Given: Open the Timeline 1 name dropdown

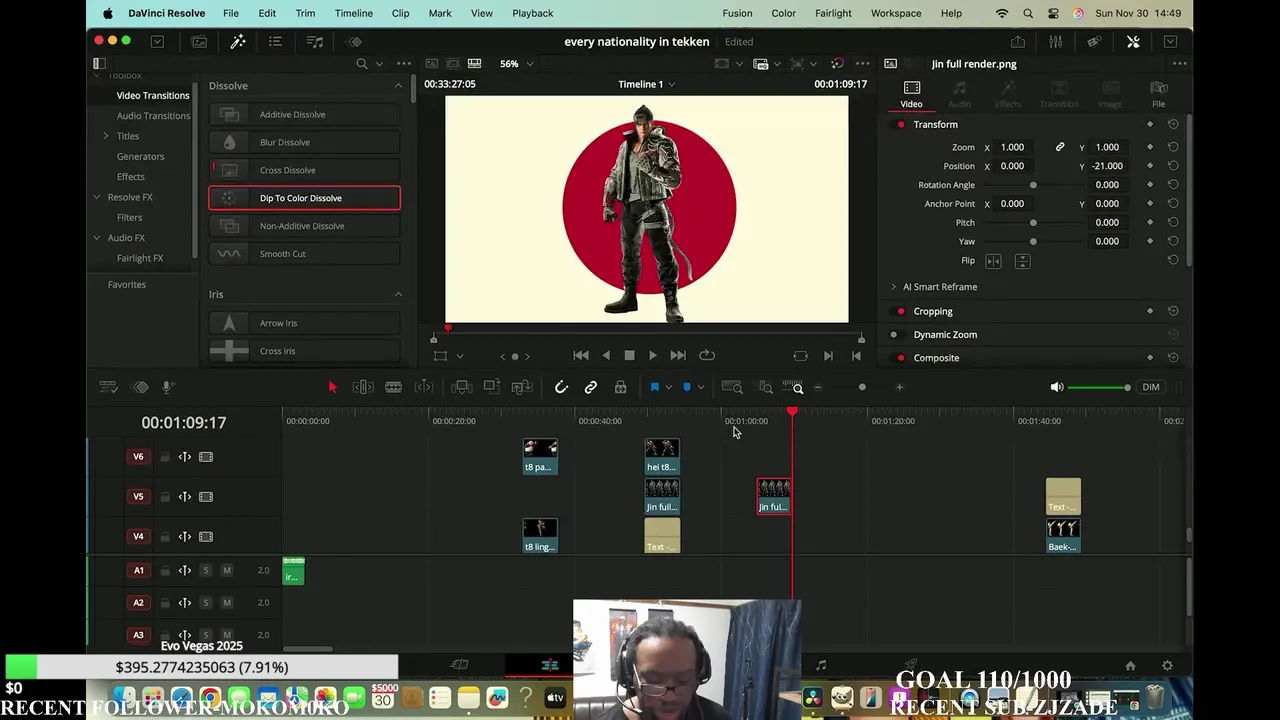Looking at the screenshot, I should [646, 84].
